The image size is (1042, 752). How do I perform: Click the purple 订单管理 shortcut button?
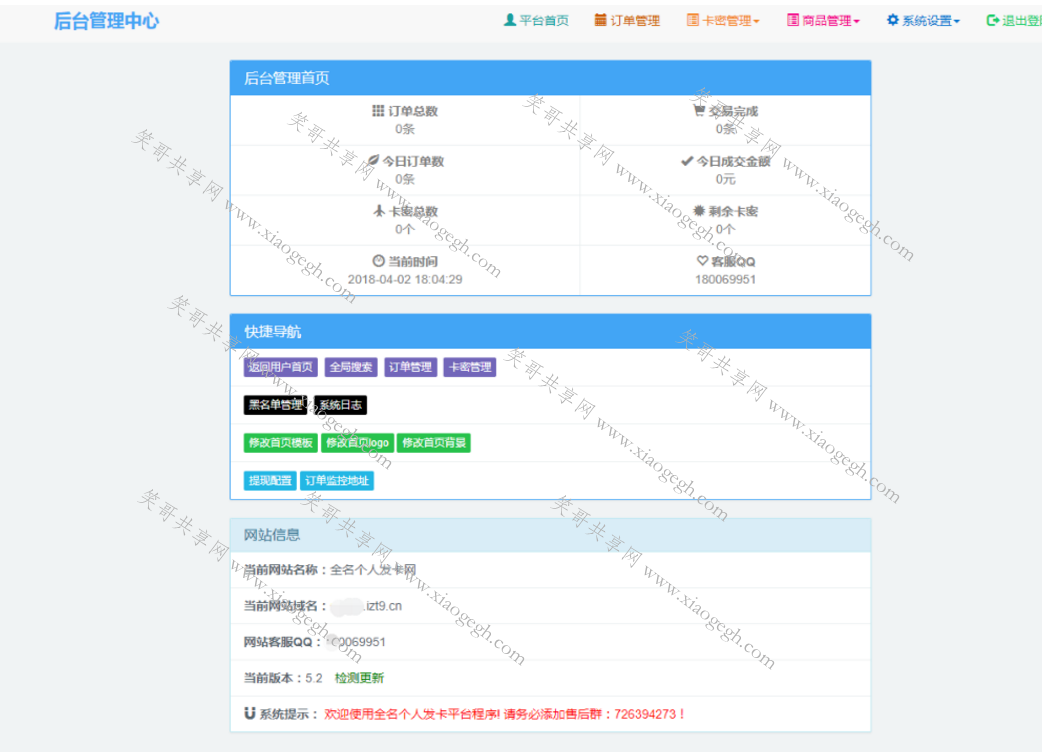click(411, 367)
